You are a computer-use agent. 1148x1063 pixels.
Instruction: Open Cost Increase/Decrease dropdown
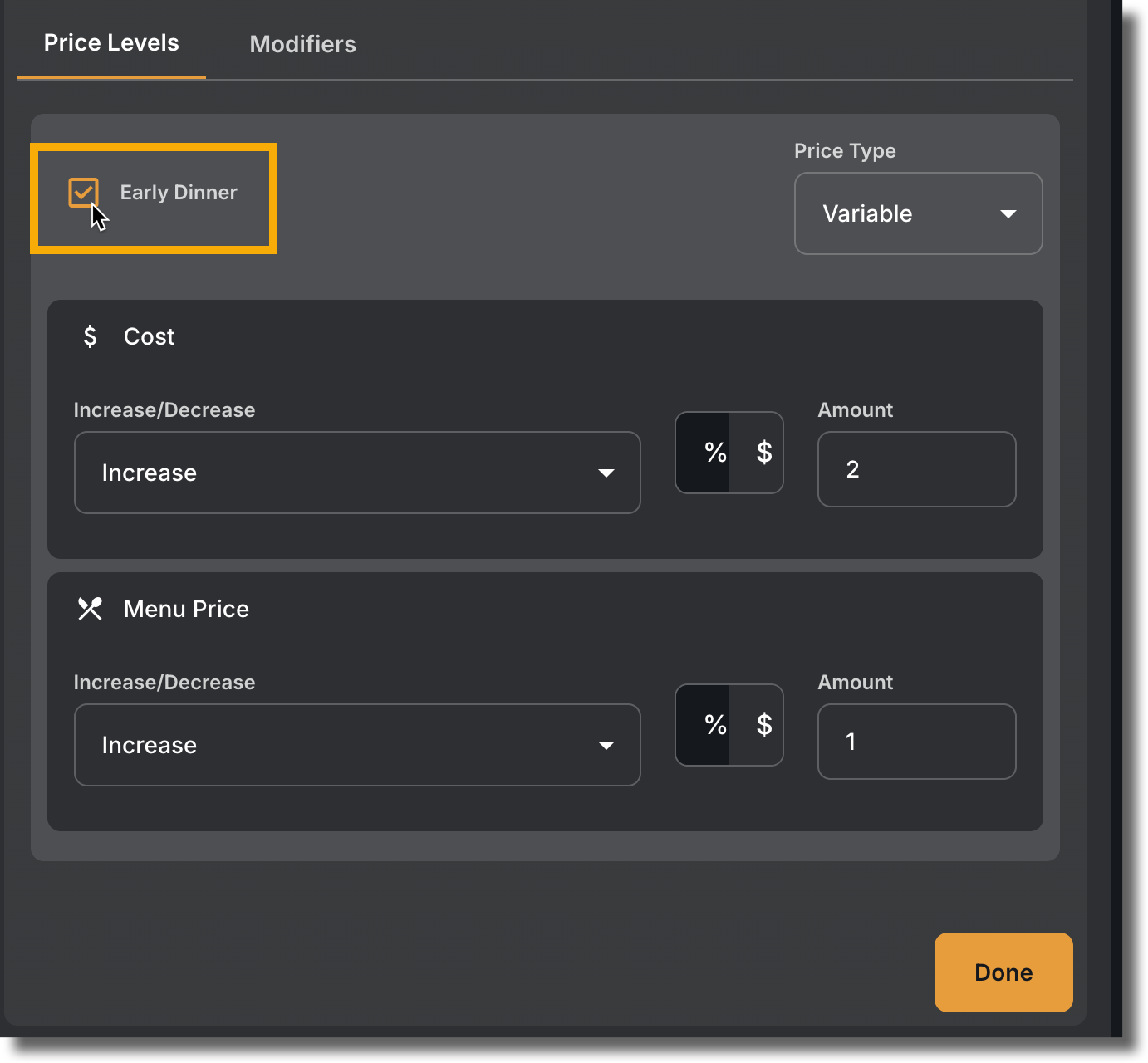pyautogui.click(x=357, y=473)
